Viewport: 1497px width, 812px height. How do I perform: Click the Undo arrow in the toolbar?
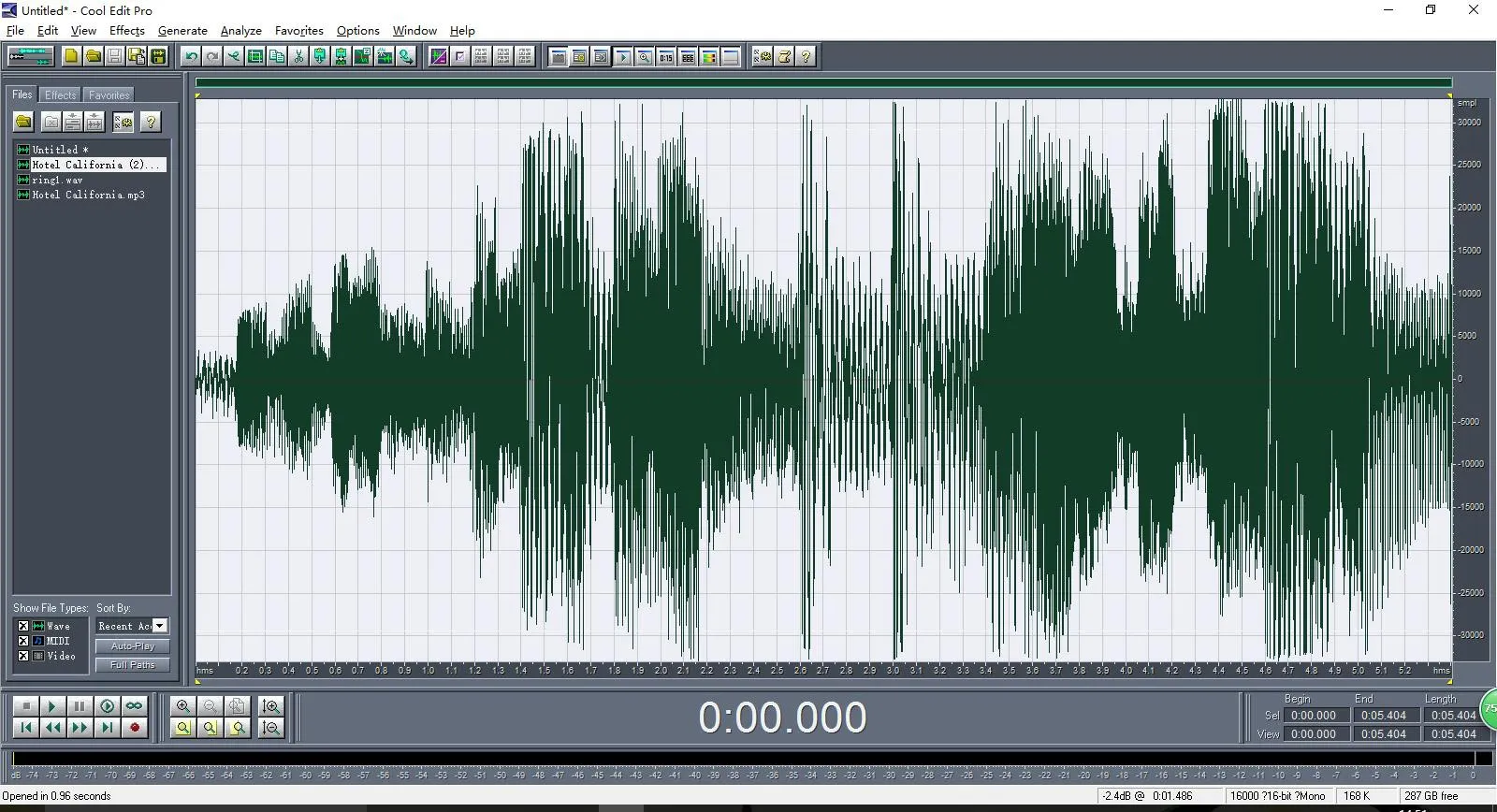192,57
